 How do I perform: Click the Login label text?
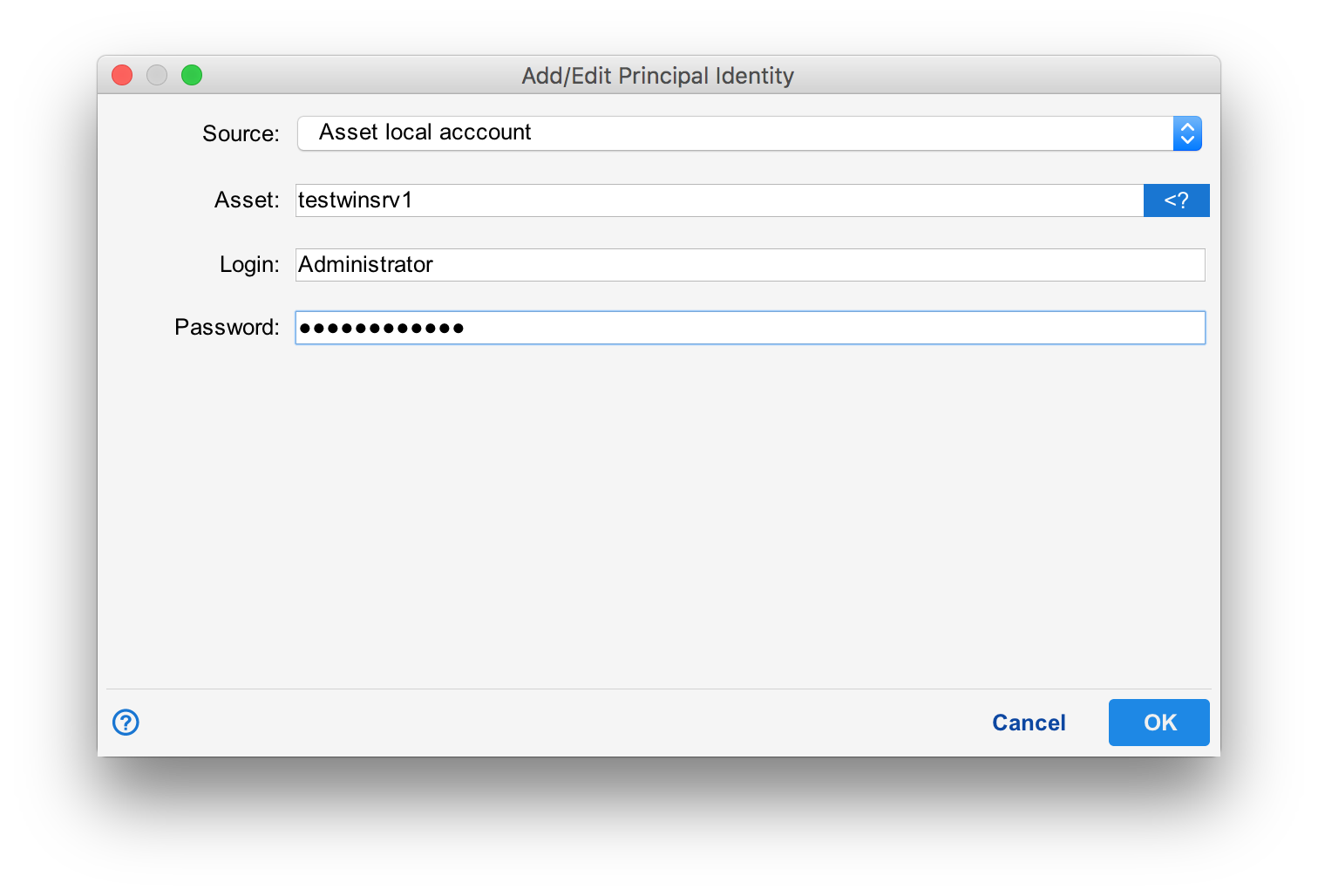click(x=248, y=264)
